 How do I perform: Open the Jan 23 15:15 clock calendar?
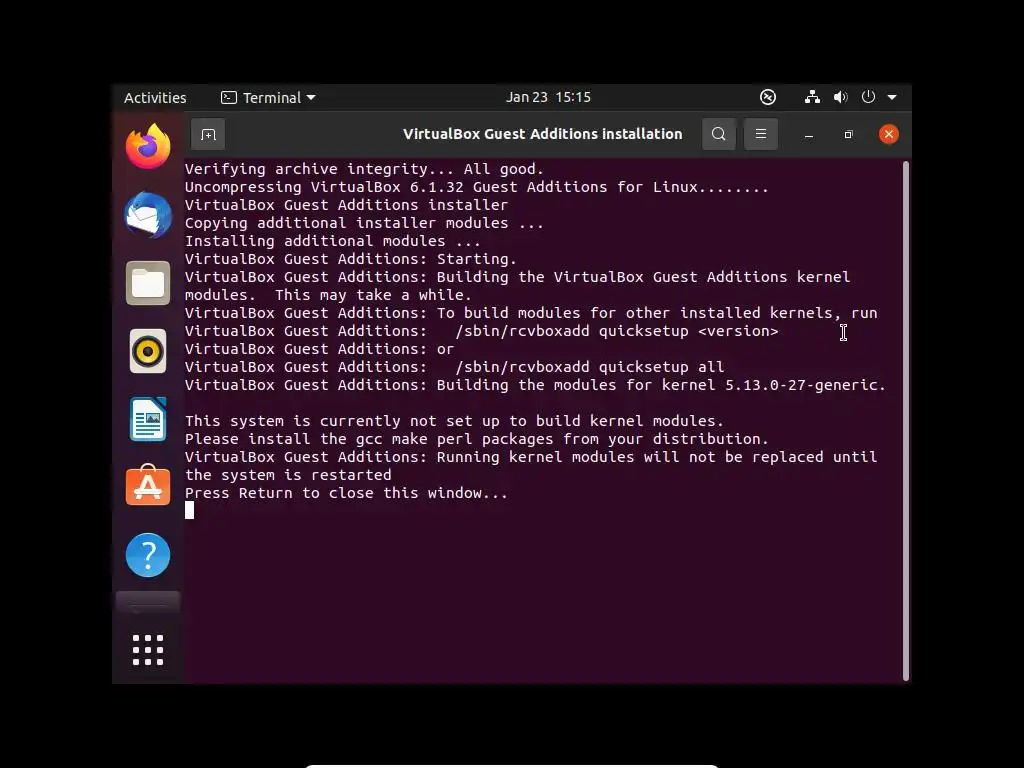pyautogui.click(x=549, y=97)
